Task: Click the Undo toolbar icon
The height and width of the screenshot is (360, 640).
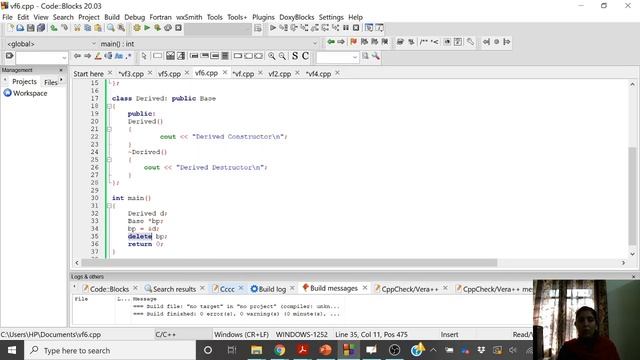Action: click(x=54, y=28)
